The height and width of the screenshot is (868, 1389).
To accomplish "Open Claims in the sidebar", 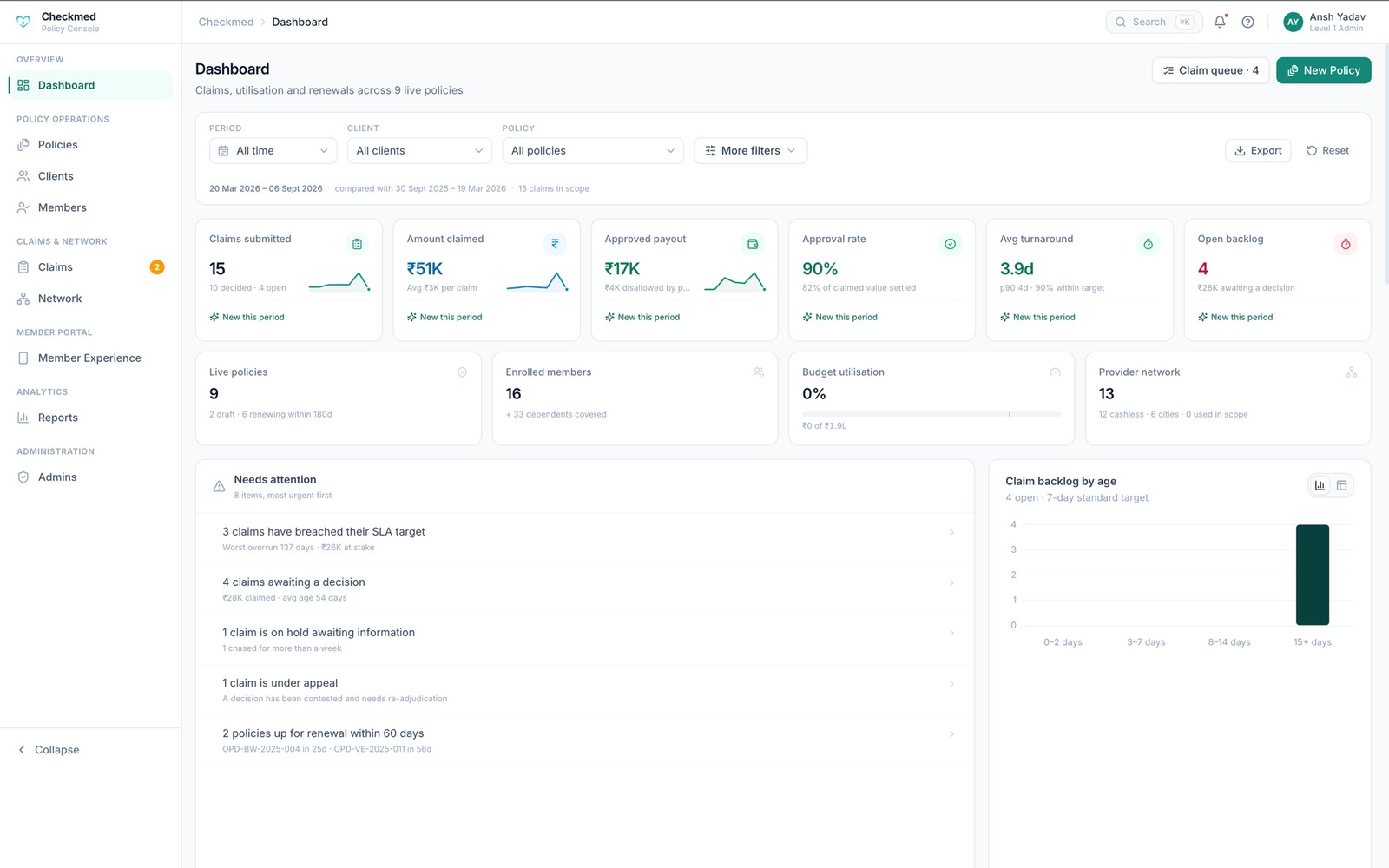I will [90, 267].
